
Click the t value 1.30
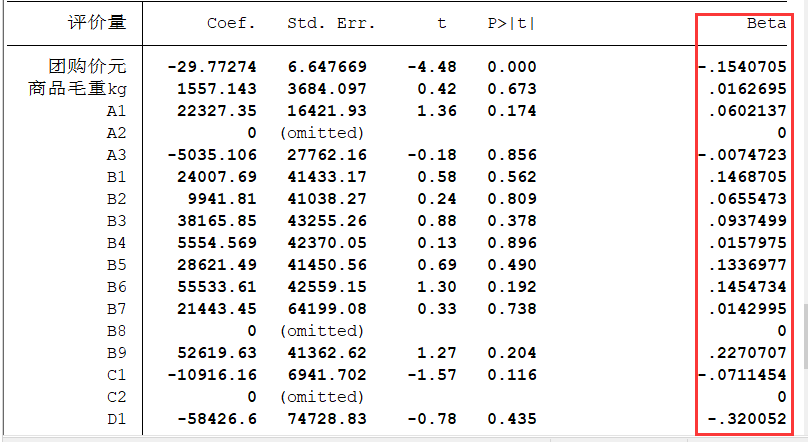[x=436, y=287]
